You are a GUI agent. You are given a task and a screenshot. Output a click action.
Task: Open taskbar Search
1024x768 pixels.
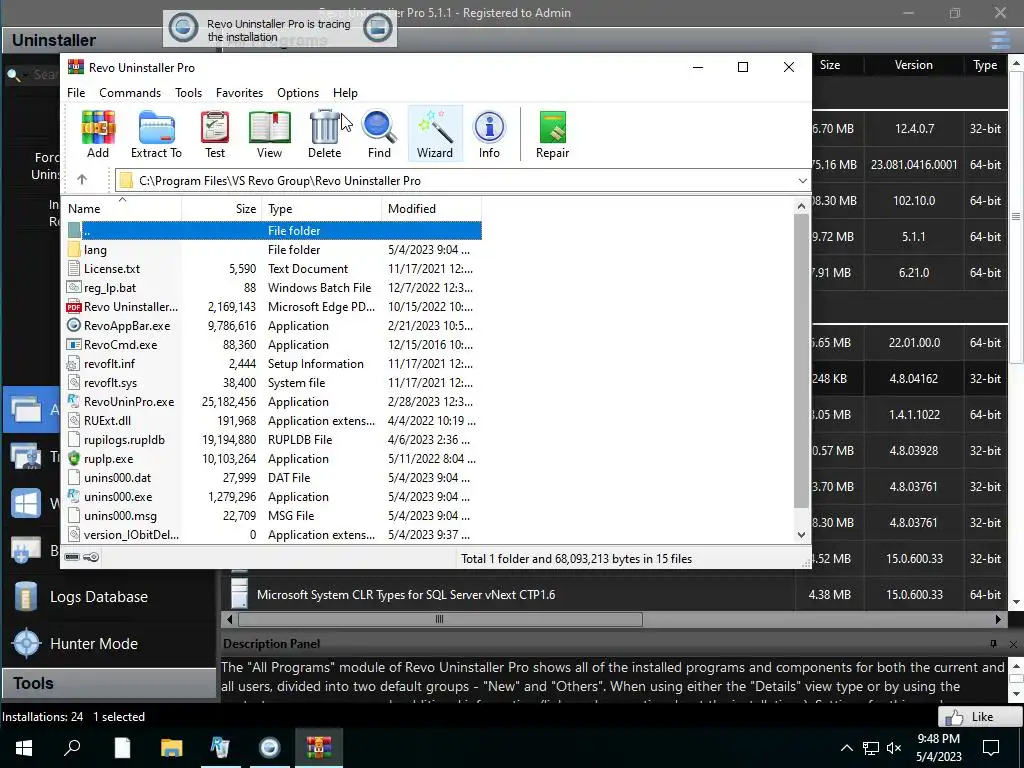(x=72, y=748)
